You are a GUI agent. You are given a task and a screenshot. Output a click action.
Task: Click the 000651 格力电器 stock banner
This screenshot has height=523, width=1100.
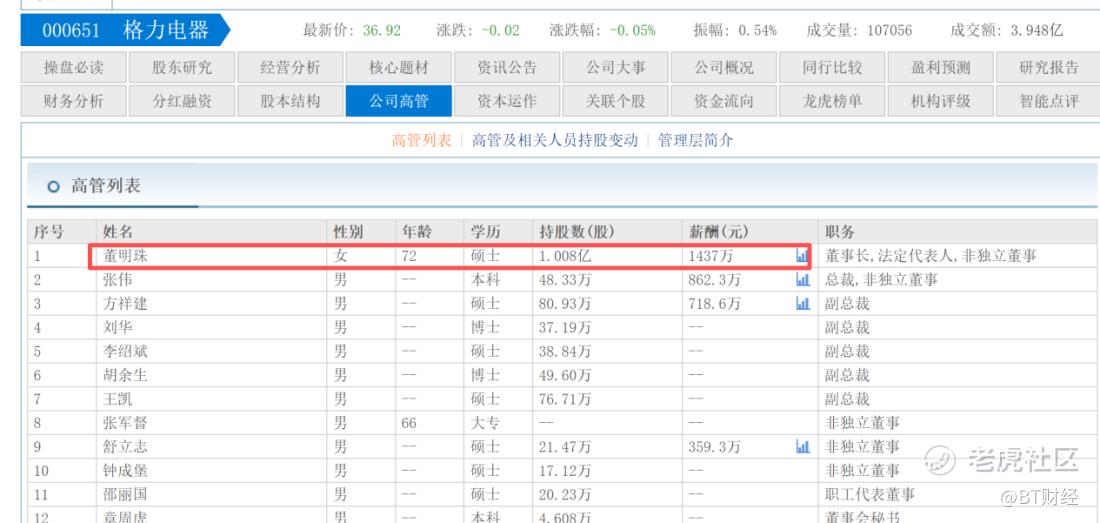pos(125,30)
